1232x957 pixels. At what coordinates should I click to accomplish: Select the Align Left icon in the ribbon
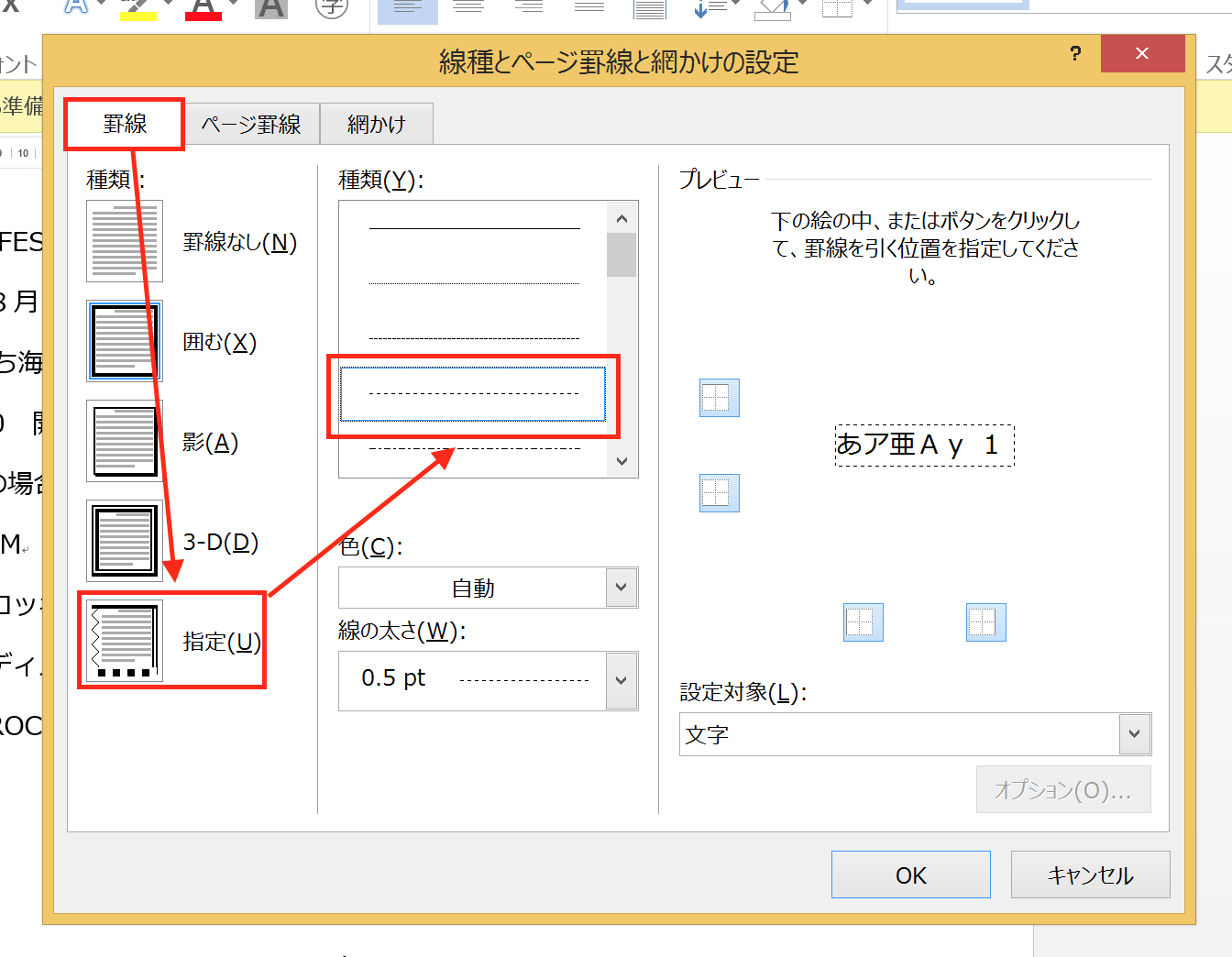(x=406, y=11)
